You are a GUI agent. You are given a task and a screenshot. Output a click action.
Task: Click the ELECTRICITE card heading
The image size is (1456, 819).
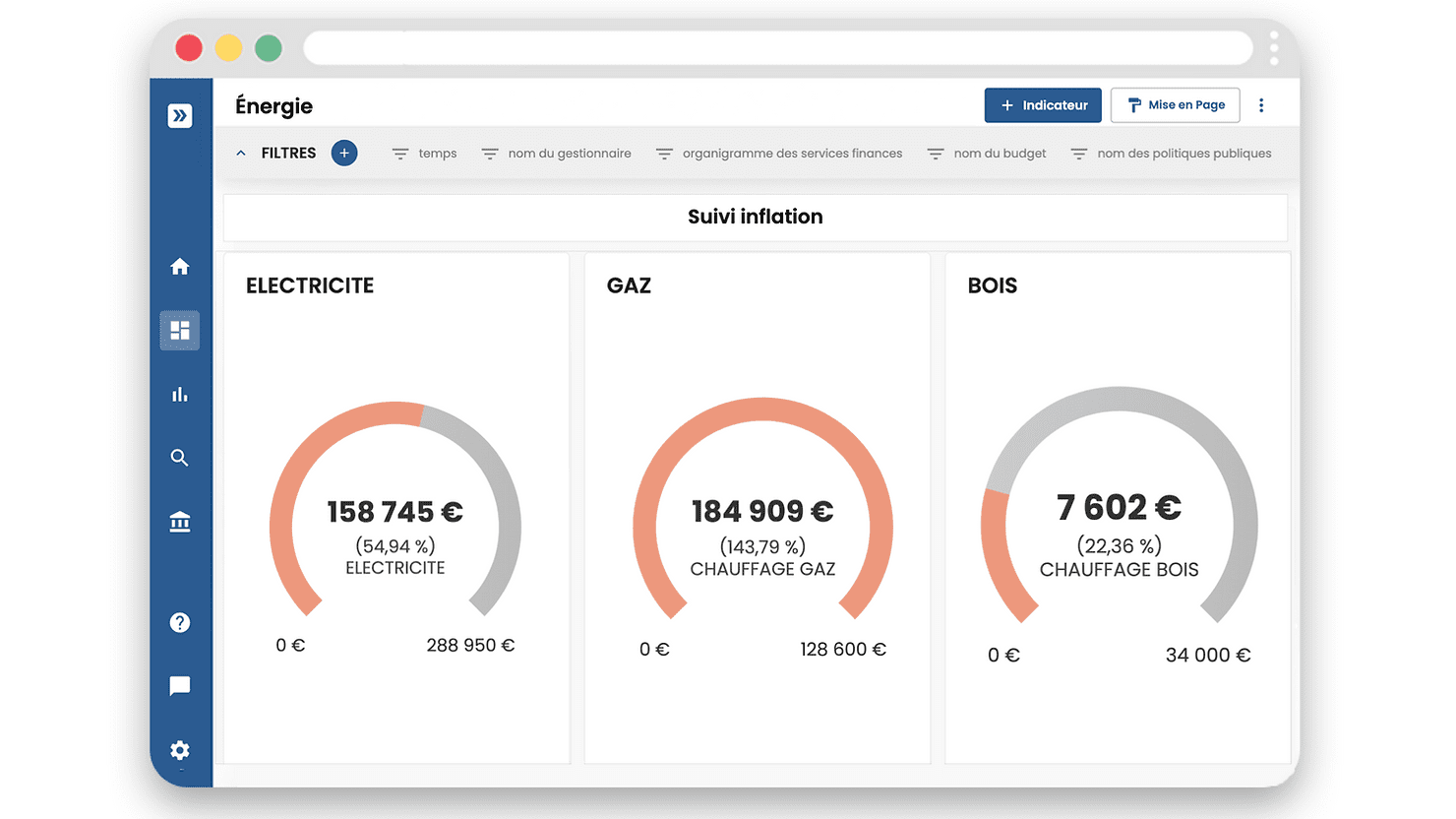click(310, 285)
